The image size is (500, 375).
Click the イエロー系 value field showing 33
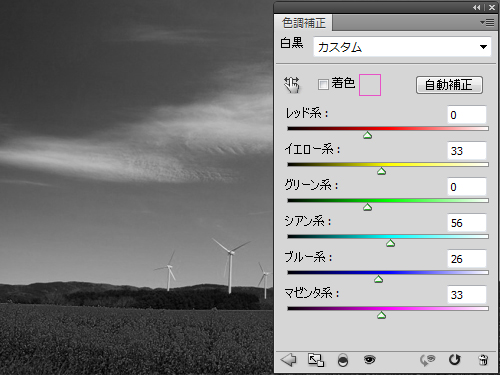466,151
